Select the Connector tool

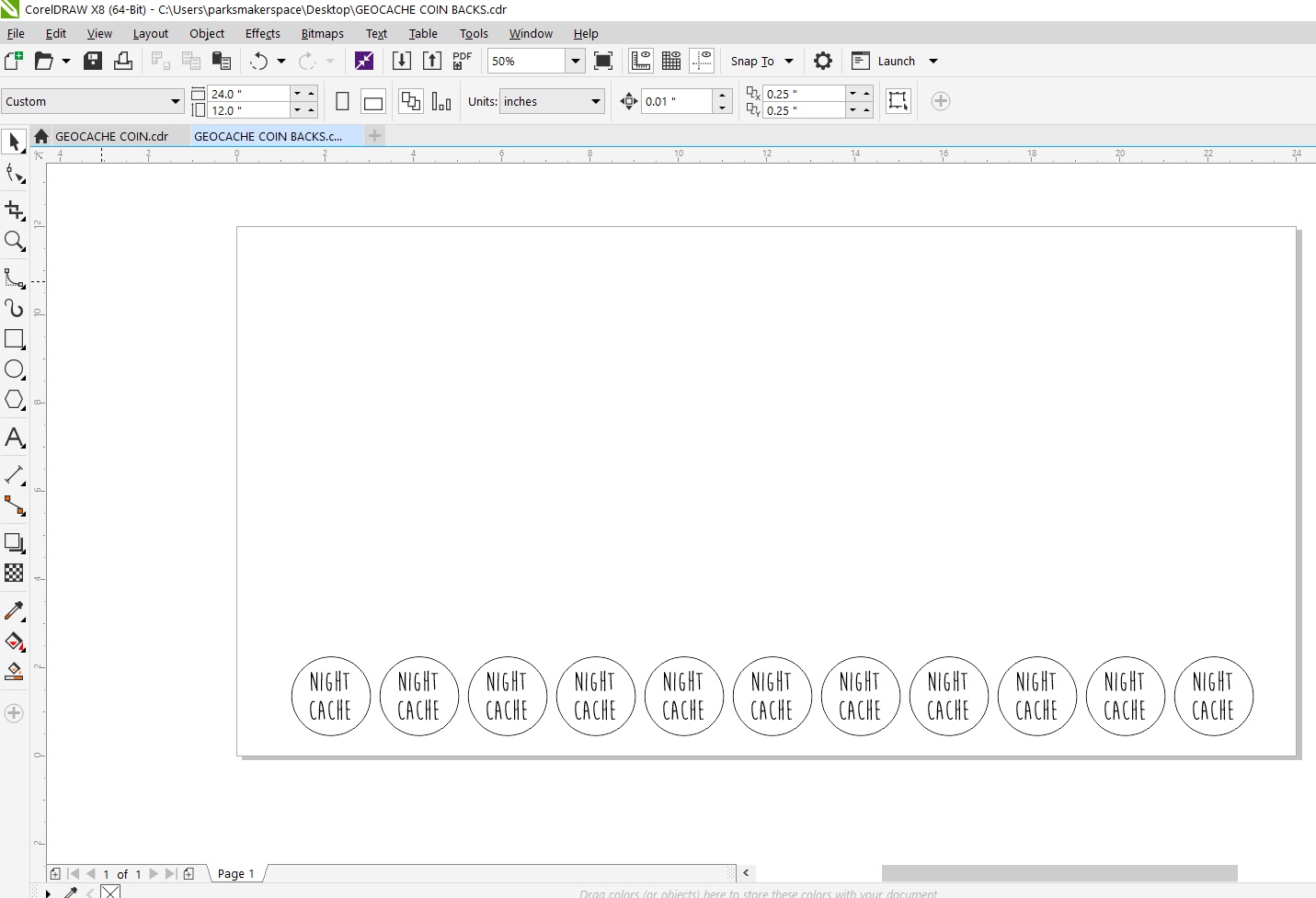14,506
